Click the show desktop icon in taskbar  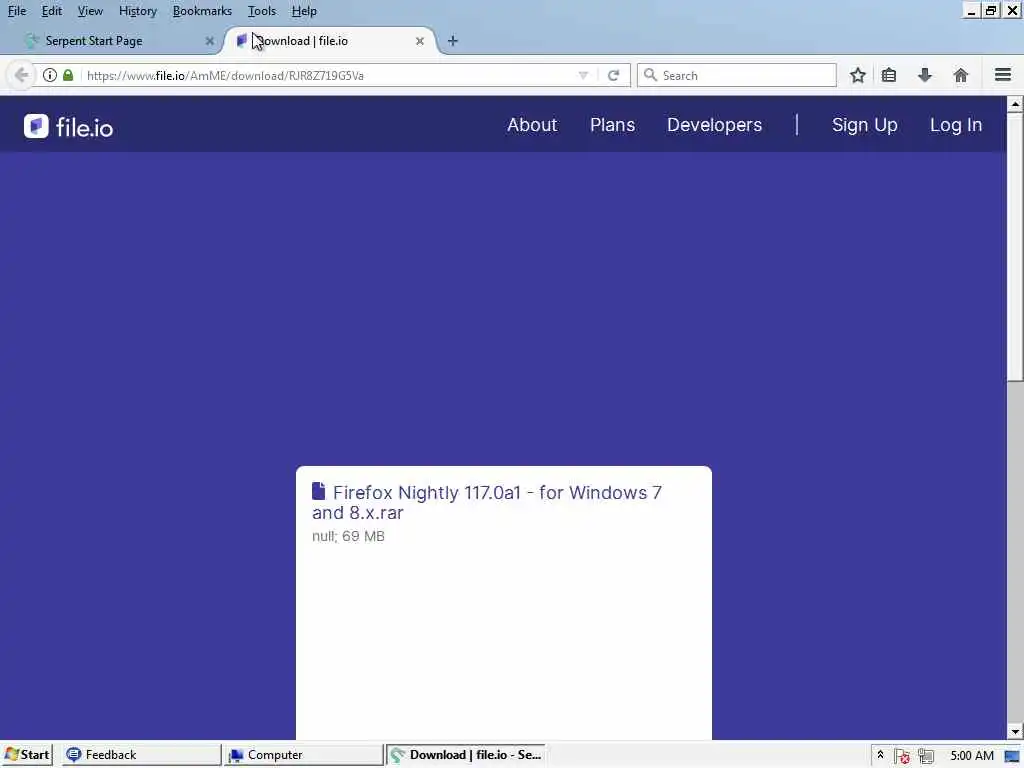[x=1013, y=756]
